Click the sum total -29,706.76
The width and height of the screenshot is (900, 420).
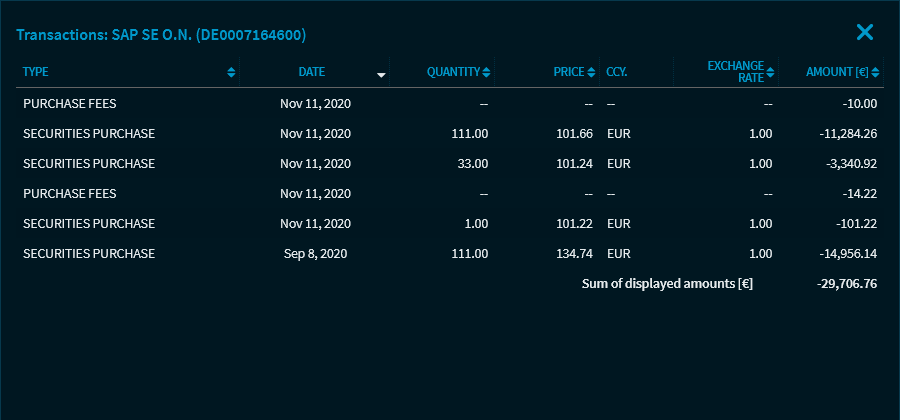pyautogui.click(x=846, y=284)
